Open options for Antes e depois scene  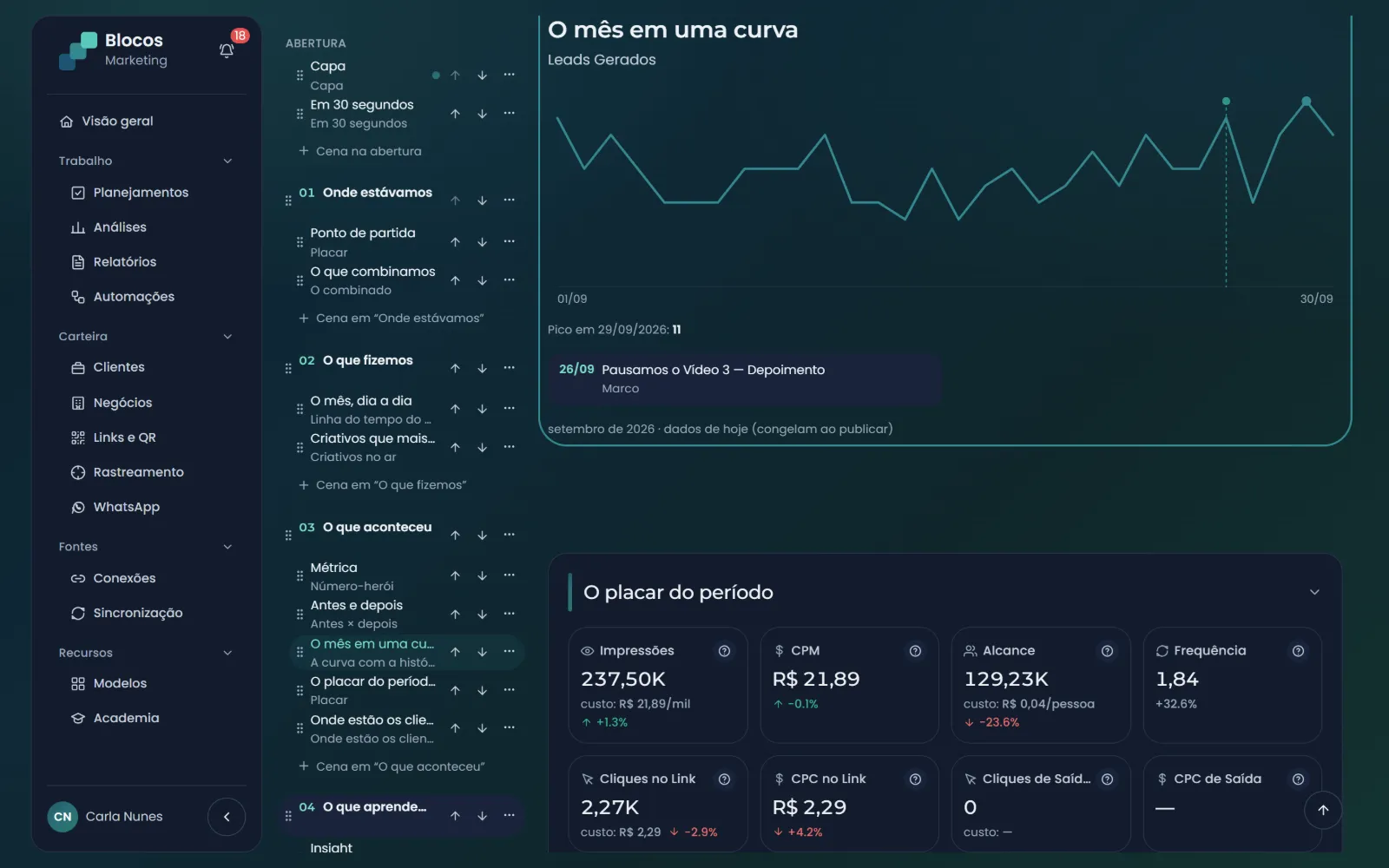point(510,614)
